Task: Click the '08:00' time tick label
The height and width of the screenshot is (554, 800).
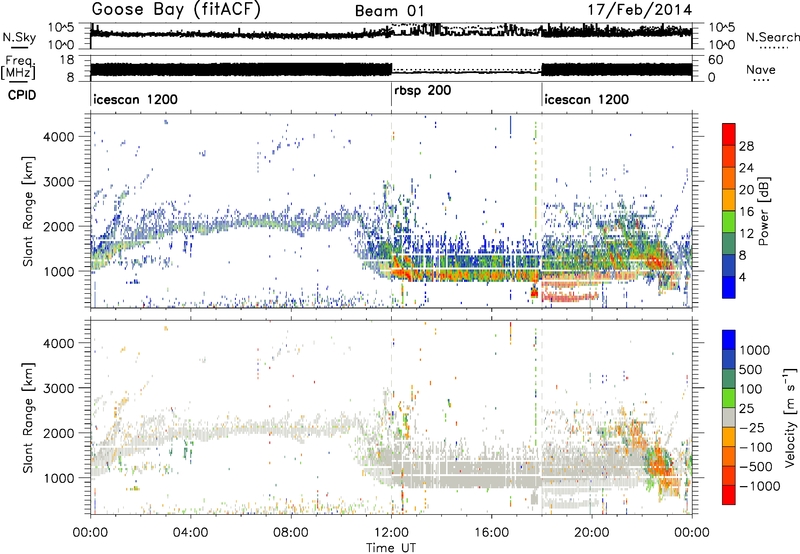Action: [x=291, y=533]
